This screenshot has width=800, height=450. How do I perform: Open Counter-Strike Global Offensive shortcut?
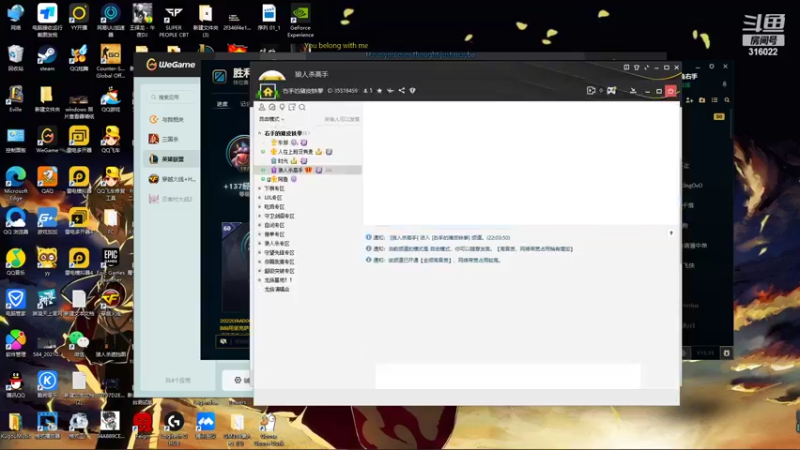coord(110,61)
